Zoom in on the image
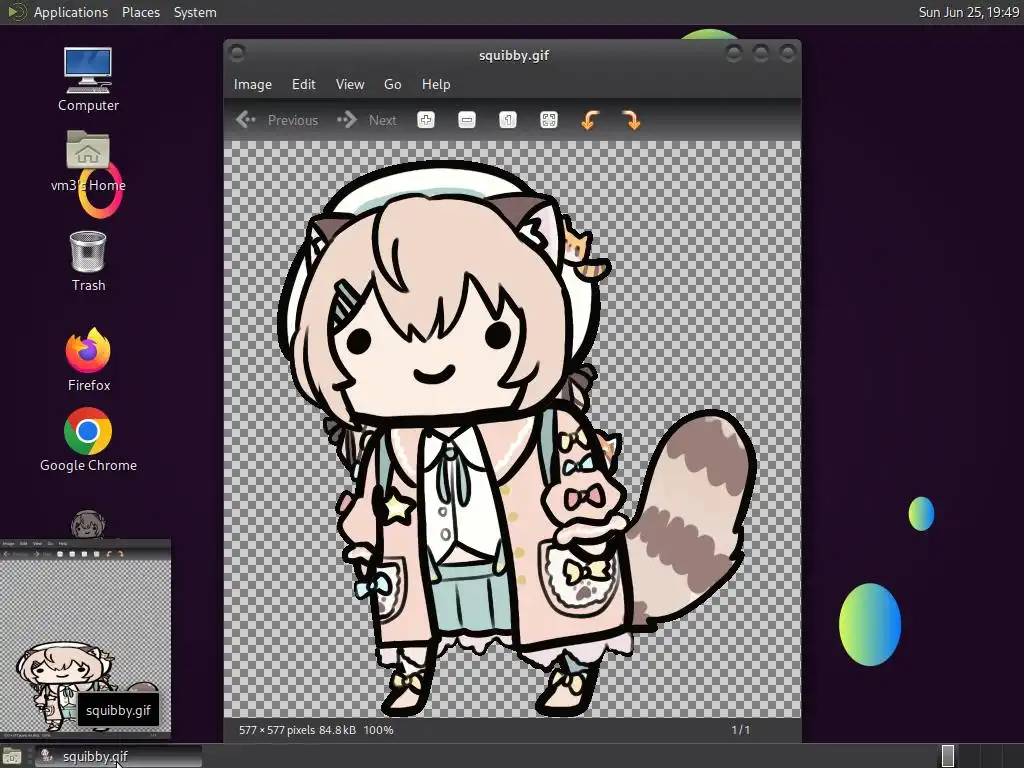Image resolution: width=1024 pixels, height=768 pixels. [426, 120]
